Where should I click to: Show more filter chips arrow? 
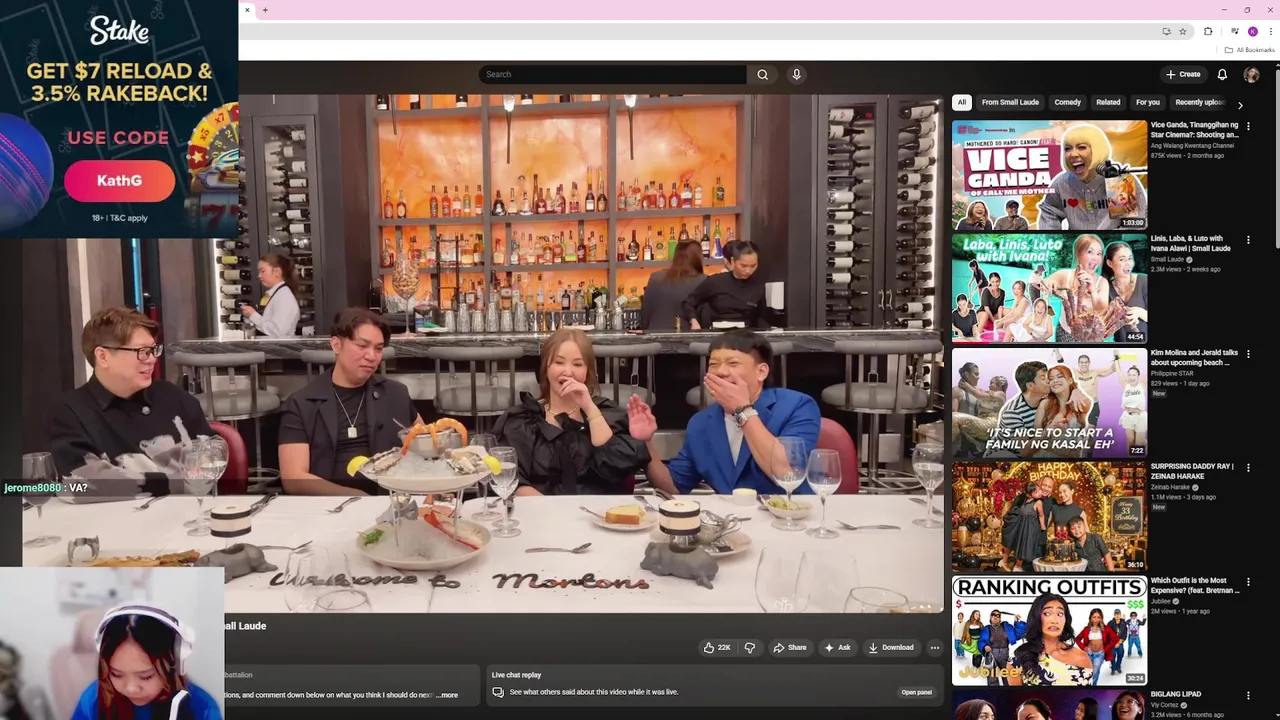tap(1240, 104)
